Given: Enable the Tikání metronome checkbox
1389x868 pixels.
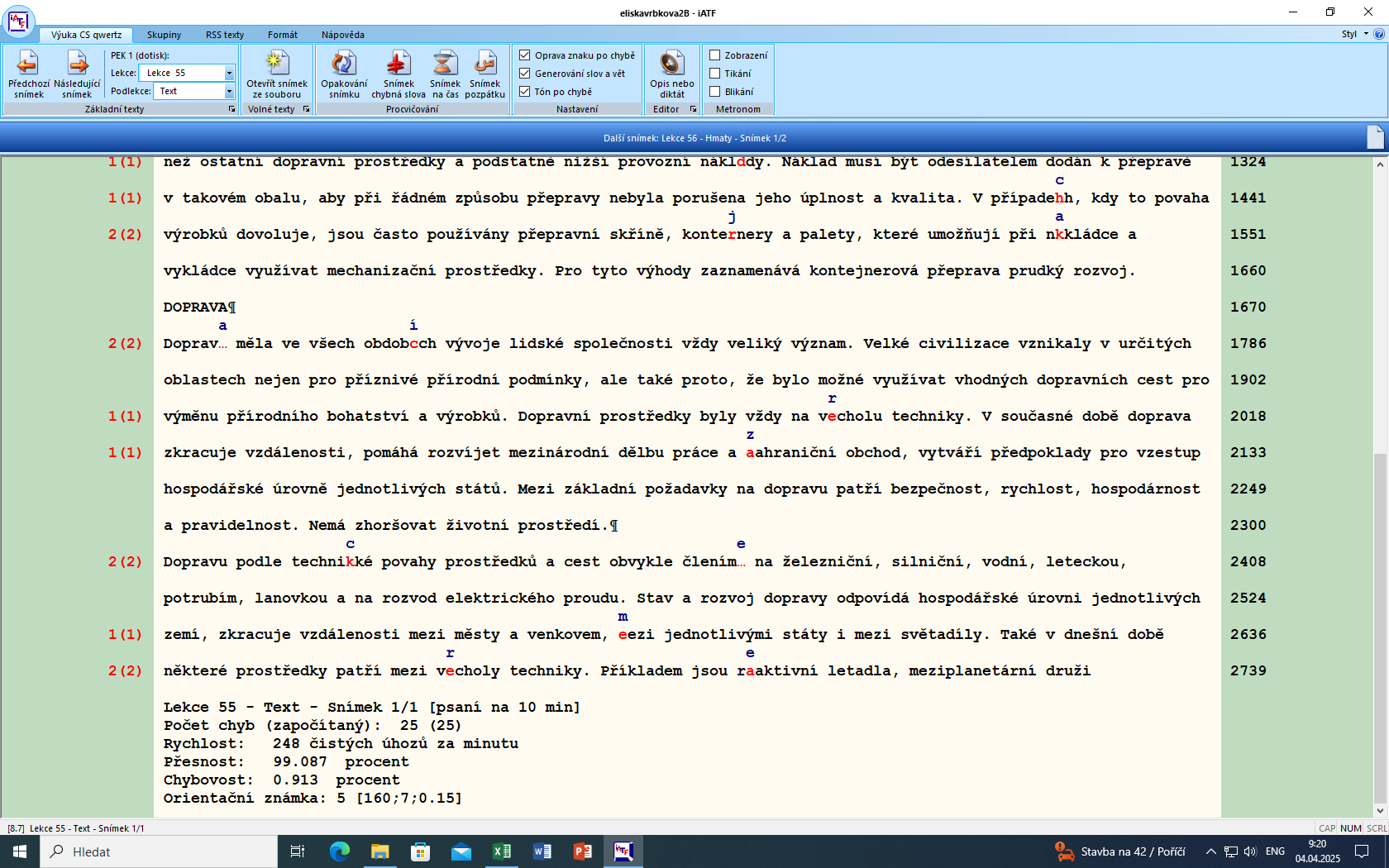Looking at the screenshot, I should pyautogui.click(x=715, y=74).
